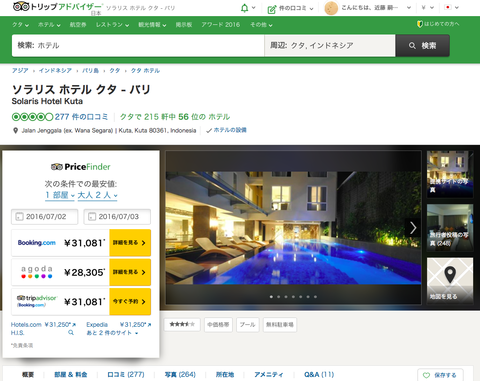Open the user profile avatar

pyautogui.click(x=331, y=8)
